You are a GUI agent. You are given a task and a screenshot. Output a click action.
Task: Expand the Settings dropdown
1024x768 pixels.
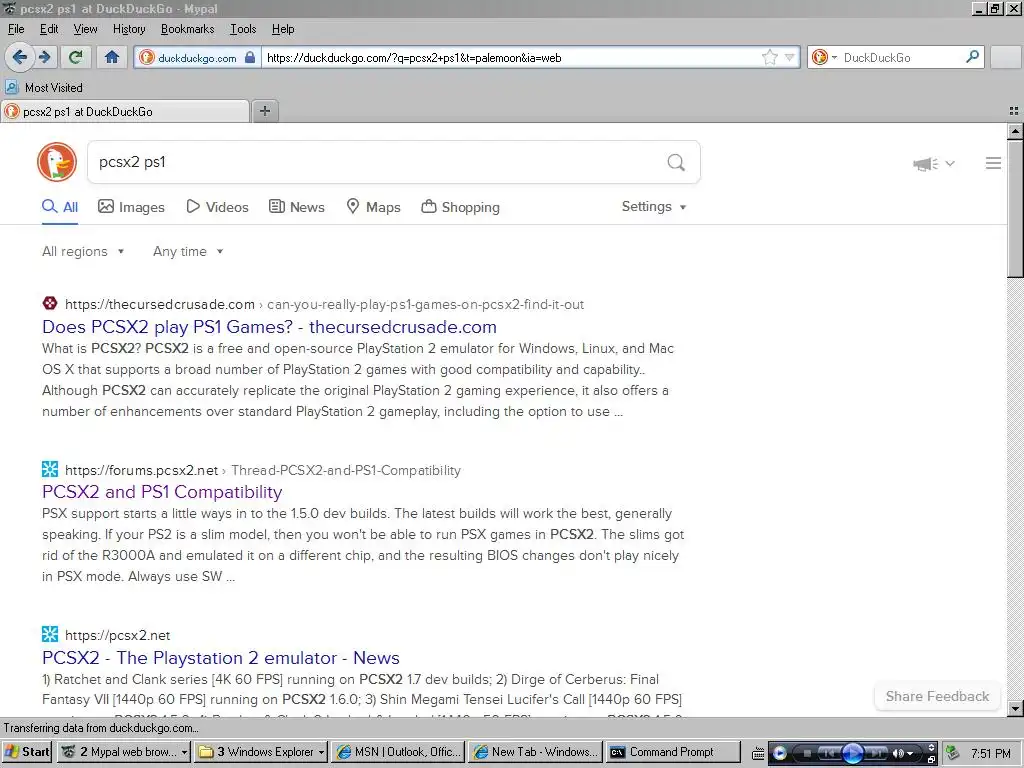pos(654,206)
